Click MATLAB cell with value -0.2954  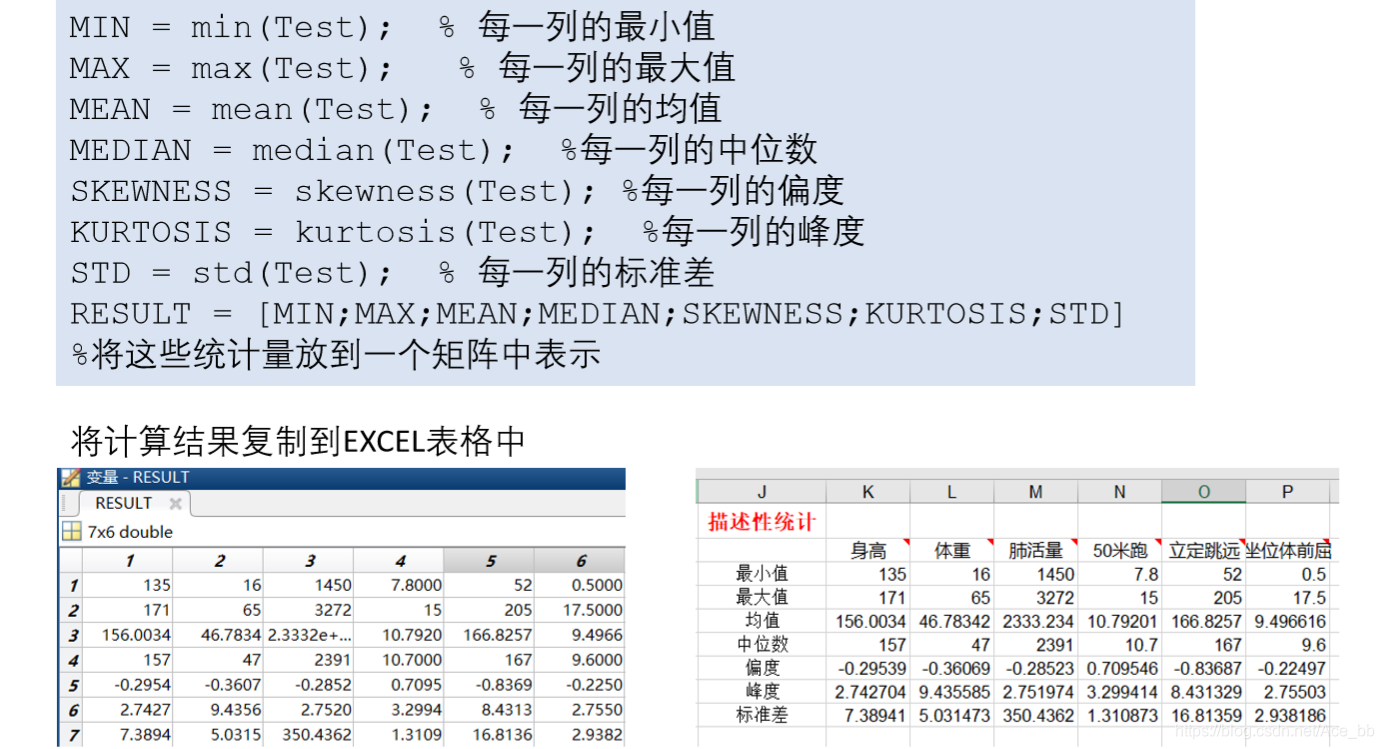pyautogui.click(x=130, y=685)
